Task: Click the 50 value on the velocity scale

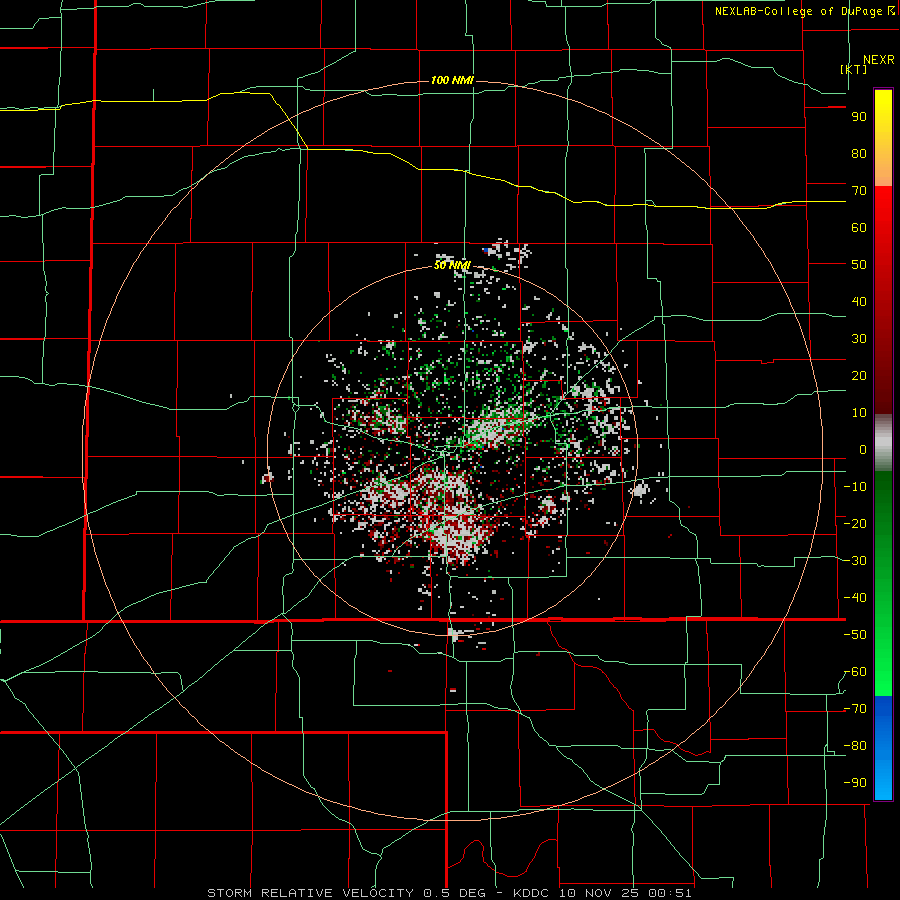Action: (859, 265)
